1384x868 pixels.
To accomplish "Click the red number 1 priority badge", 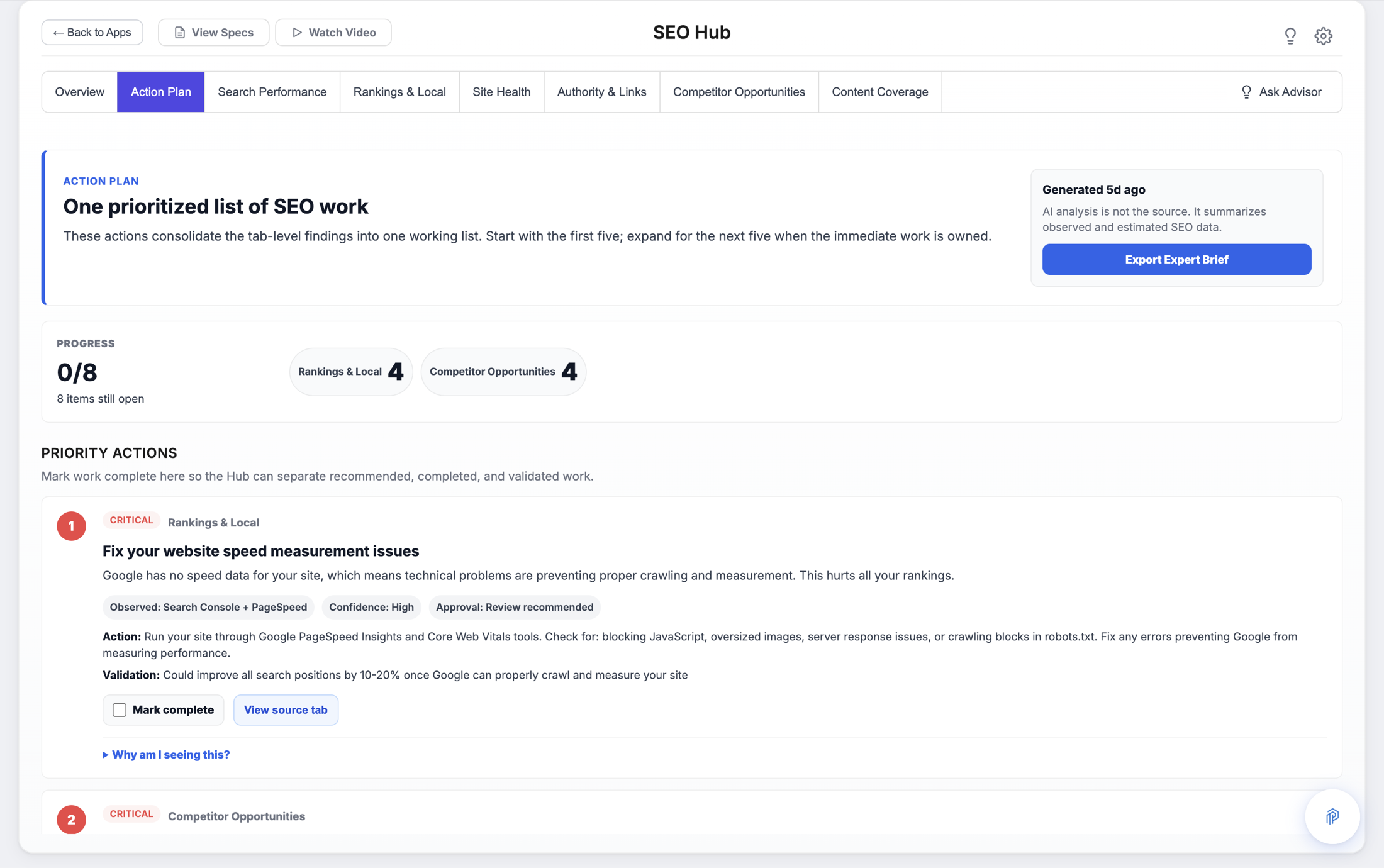I will 71,526.
